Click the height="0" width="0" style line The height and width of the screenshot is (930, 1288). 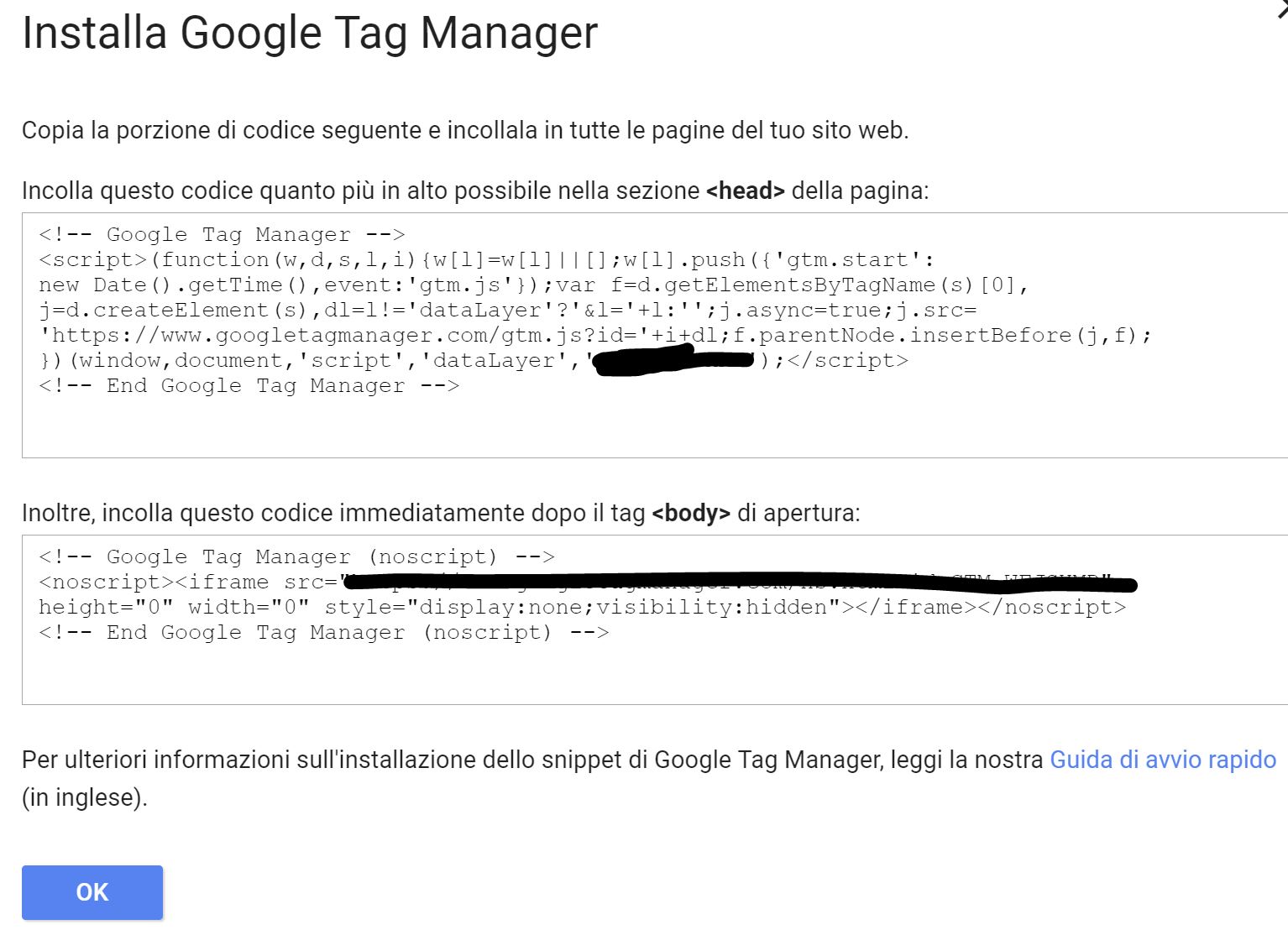tap(583, 608)
